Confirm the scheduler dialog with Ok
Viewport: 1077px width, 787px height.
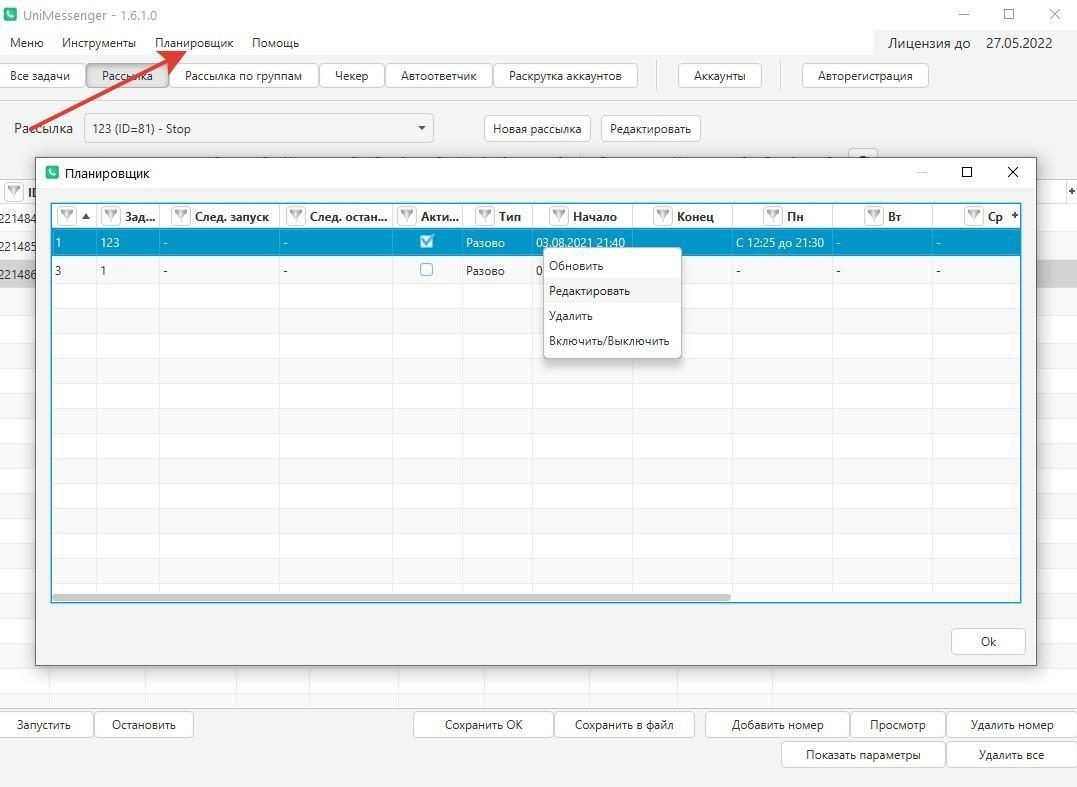988,641
